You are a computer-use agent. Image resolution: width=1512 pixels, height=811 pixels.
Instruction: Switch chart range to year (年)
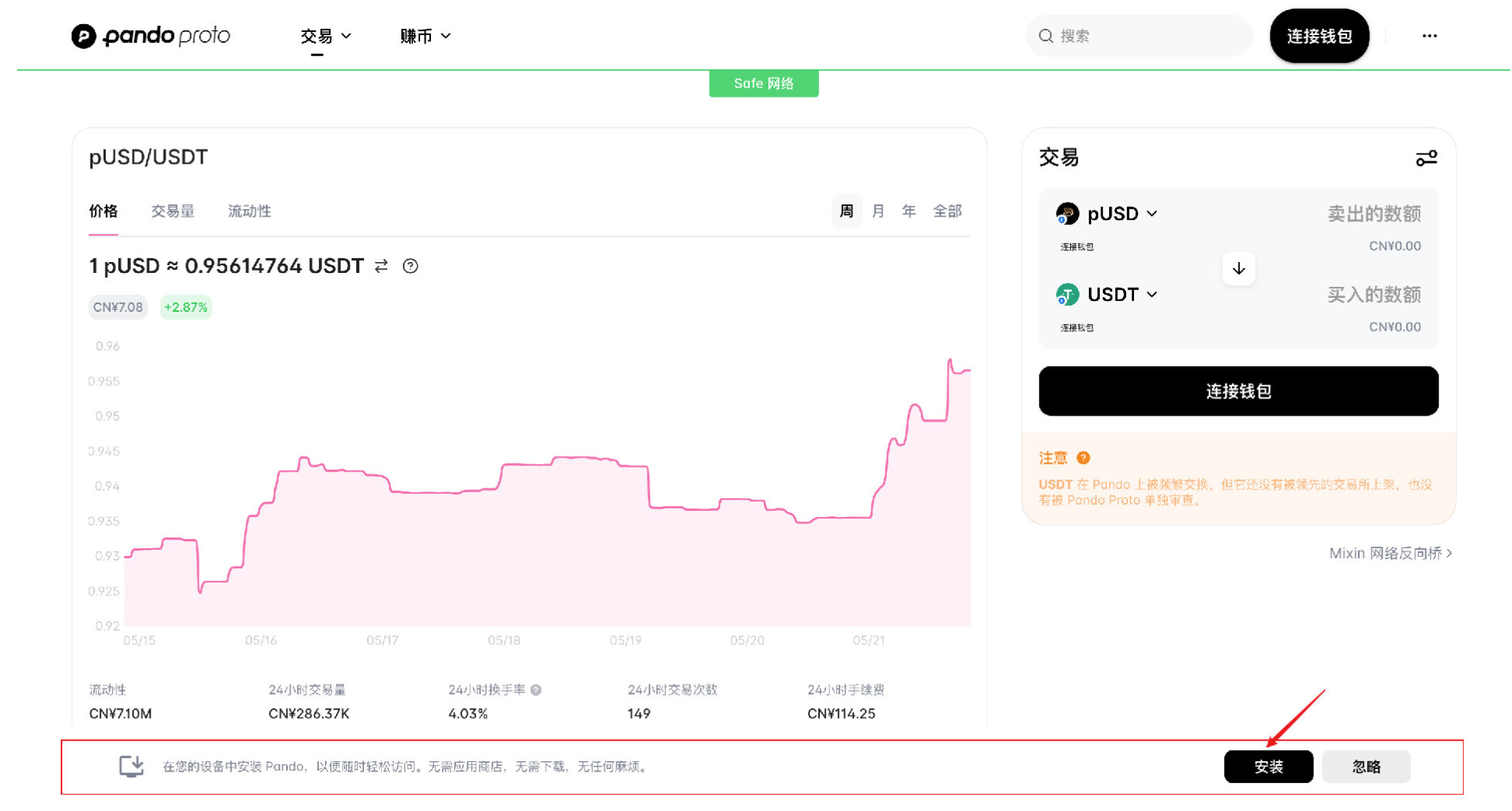[x=908, y=211]
